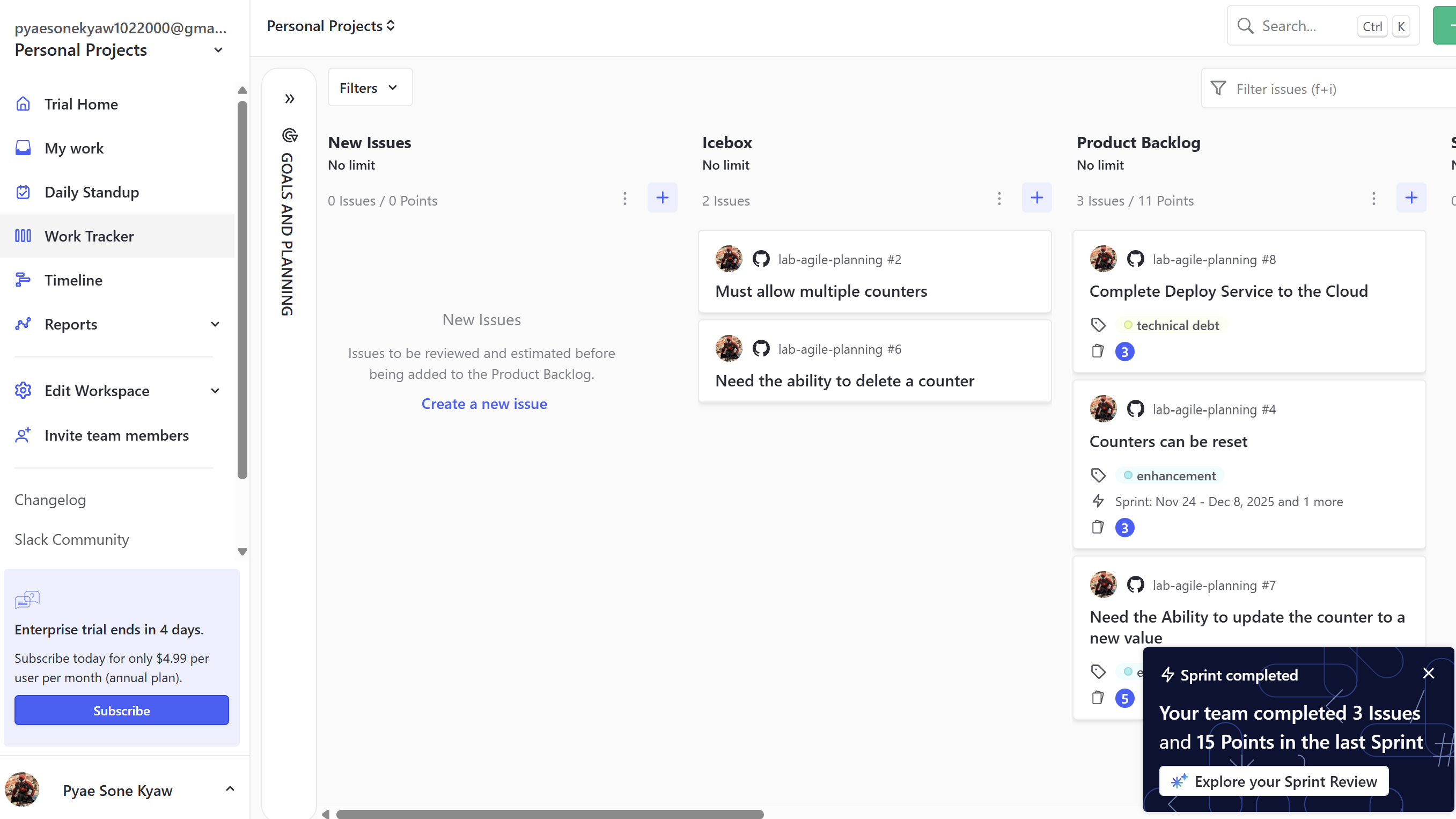Click the GitHub icon on issue #2 card

click(761, 259)
